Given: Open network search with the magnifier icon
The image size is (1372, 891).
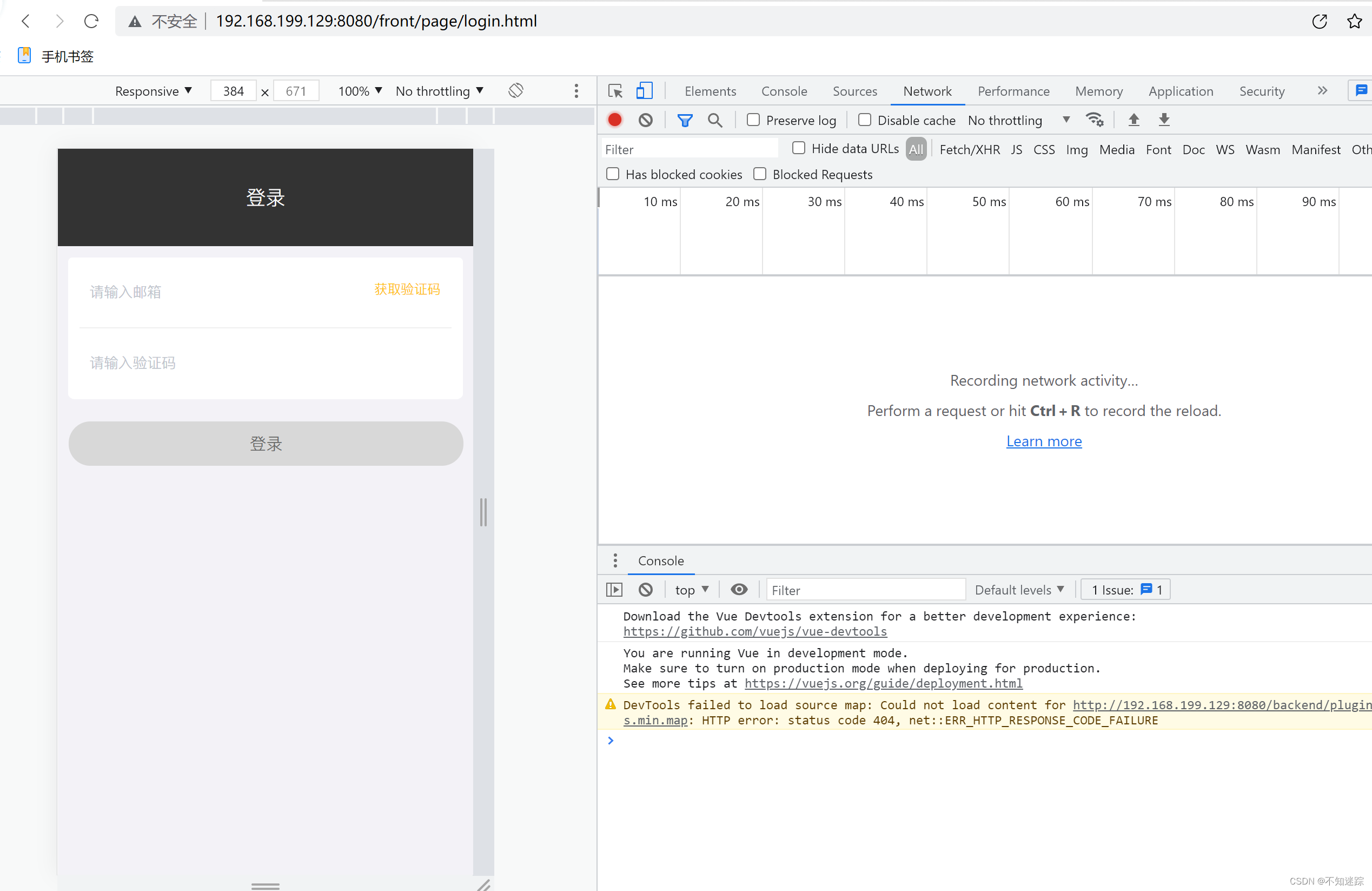Looking at the screenshot, I should click(x=714, y=120).
